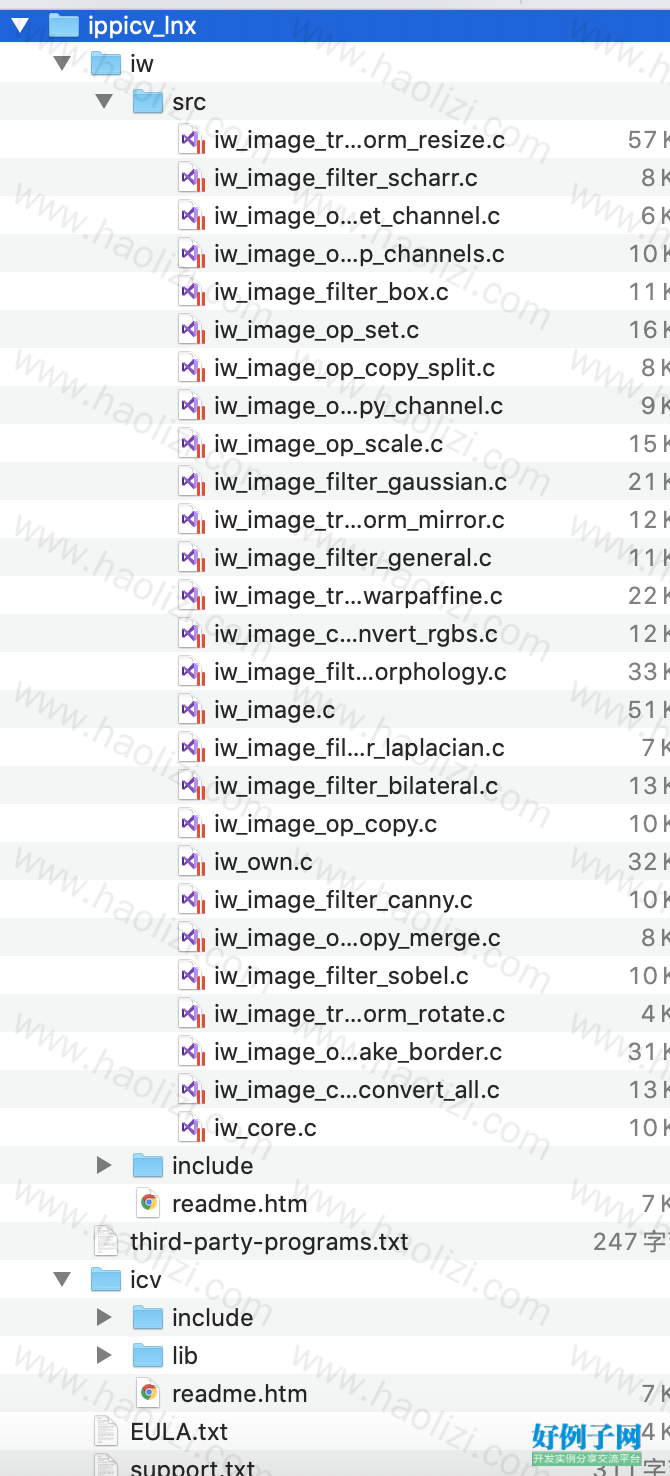Select the include folder name under iw
This screenshot has width=670, height=1476.
point(212,1166)
